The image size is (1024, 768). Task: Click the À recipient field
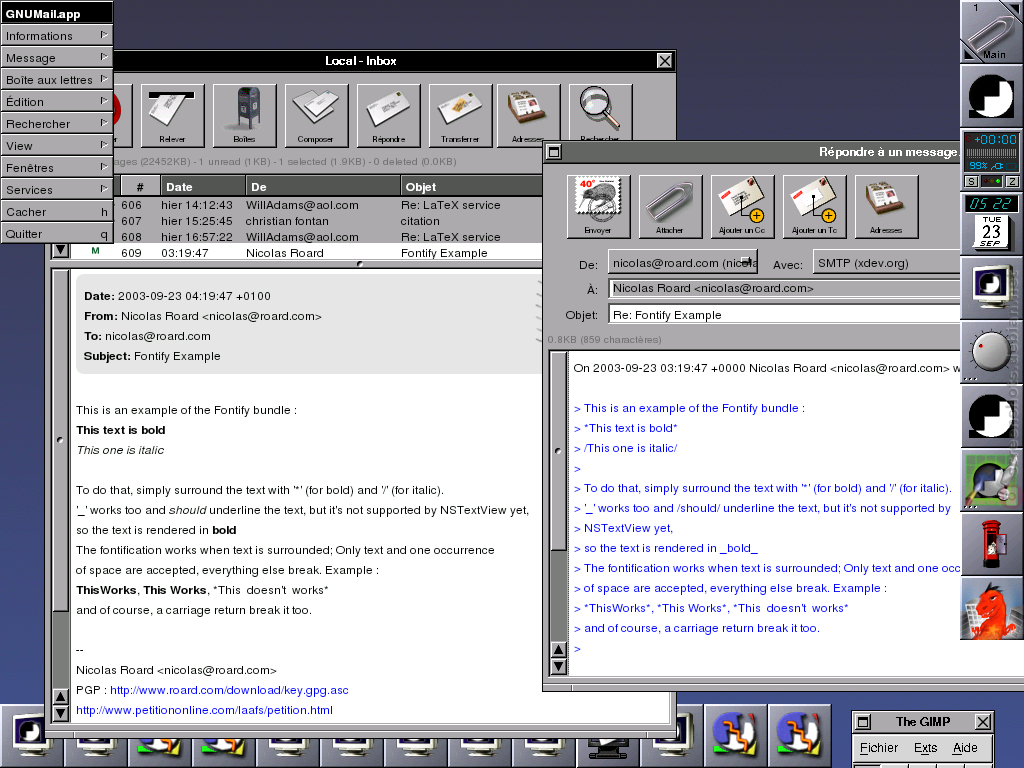(784, 288)
